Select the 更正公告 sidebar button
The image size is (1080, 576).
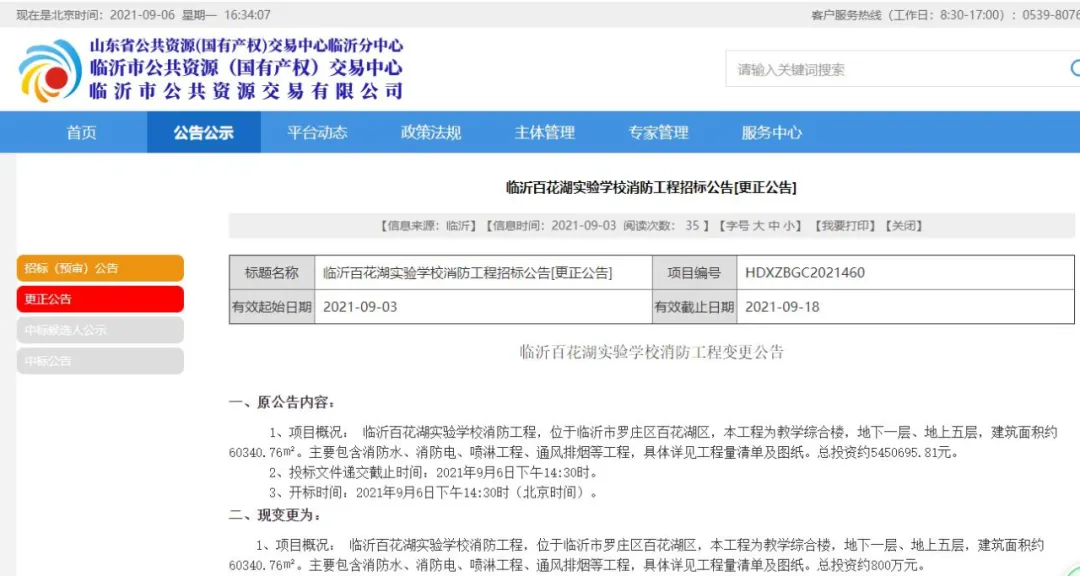point(101,299)
